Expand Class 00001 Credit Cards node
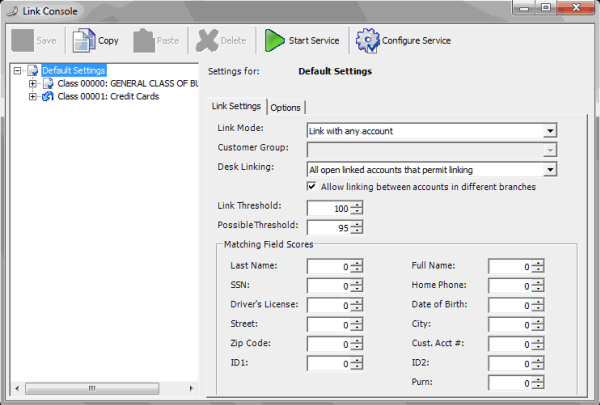 (33, 97)
